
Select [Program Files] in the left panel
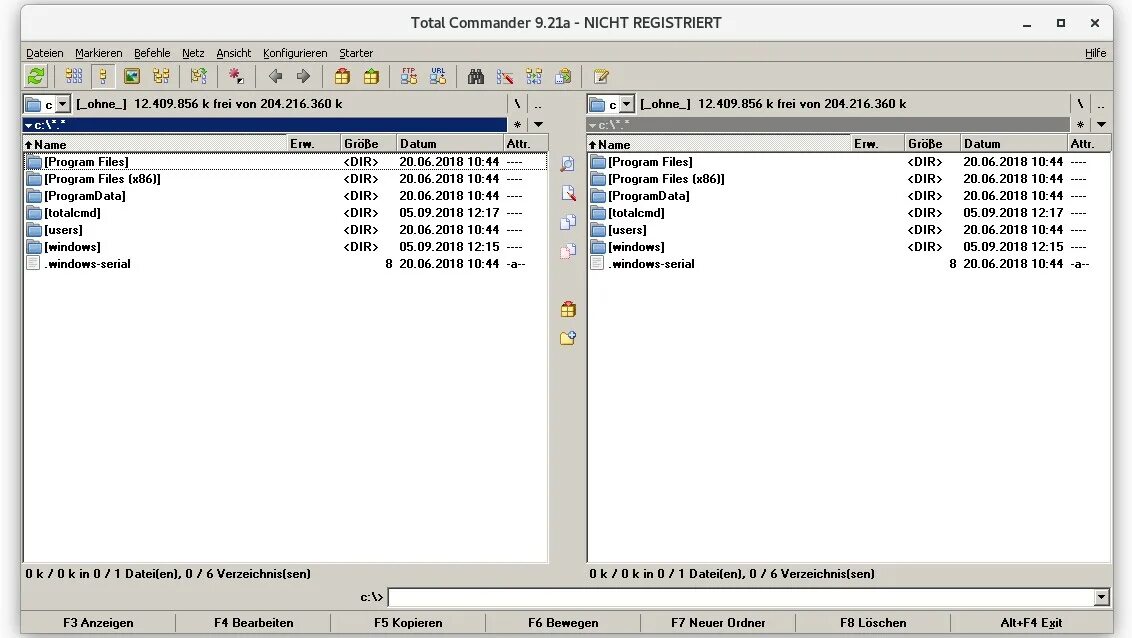point(285,162)
